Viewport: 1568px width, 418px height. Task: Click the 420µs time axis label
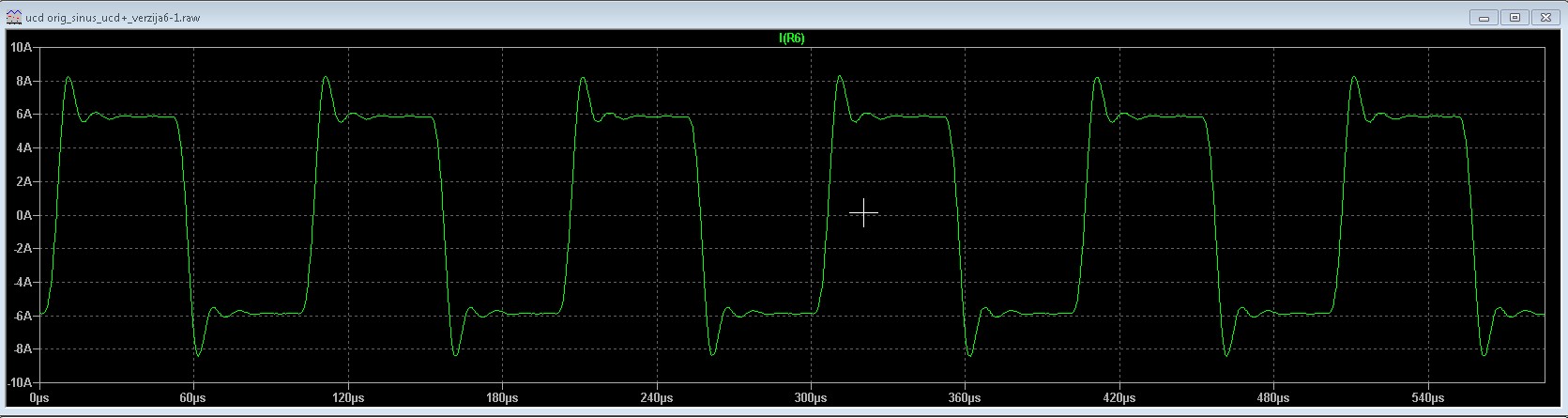(1119, 398)
